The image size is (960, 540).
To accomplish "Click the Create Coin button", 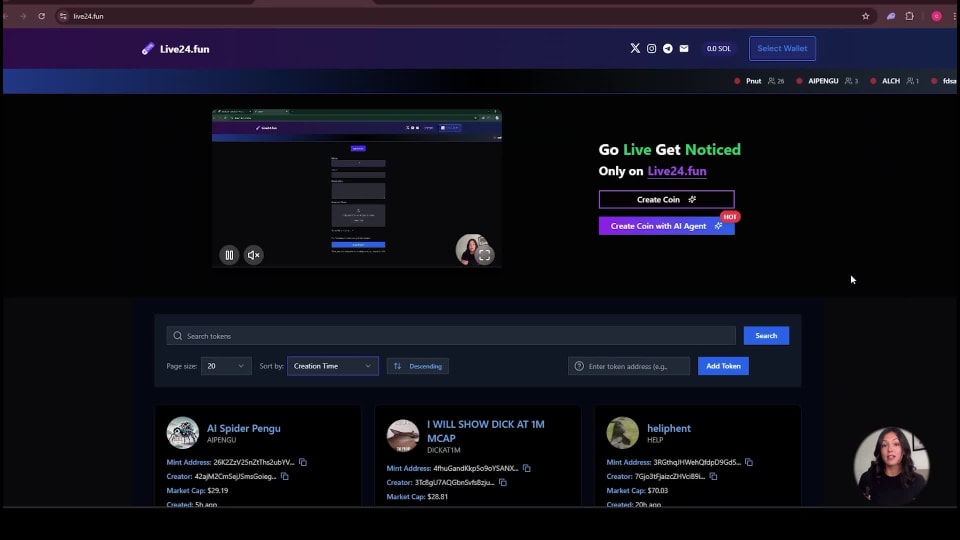I will pos(666,200).
